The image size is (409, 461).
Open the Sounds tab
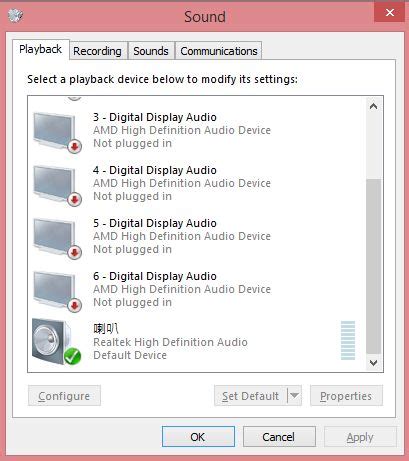(x=151, y=51)
